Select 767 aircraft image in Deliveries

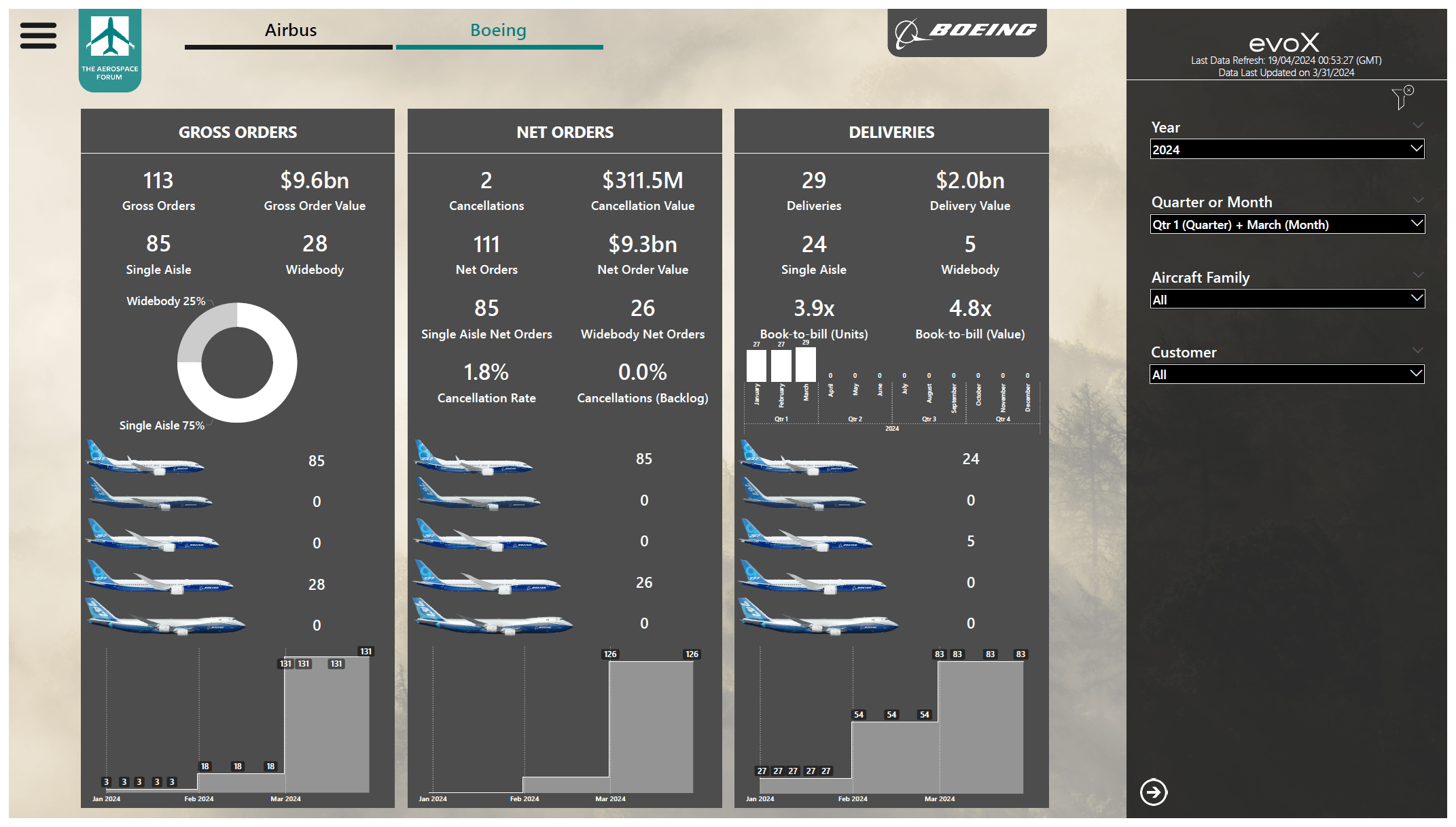[804, 494]
